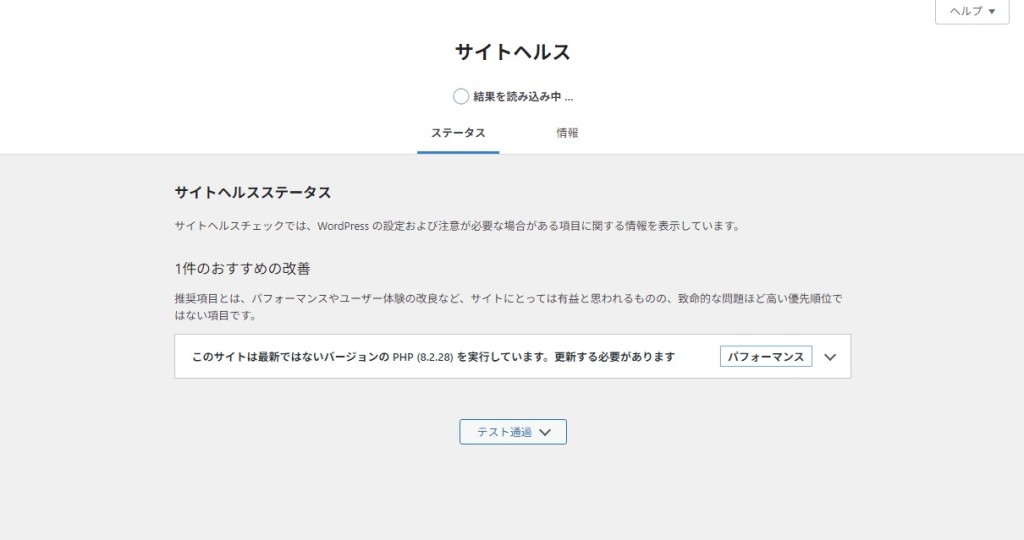This screenshot has width=1024, height=540.
Task: Click the 結果を読み込み中 status text
Action: [522, 97]
